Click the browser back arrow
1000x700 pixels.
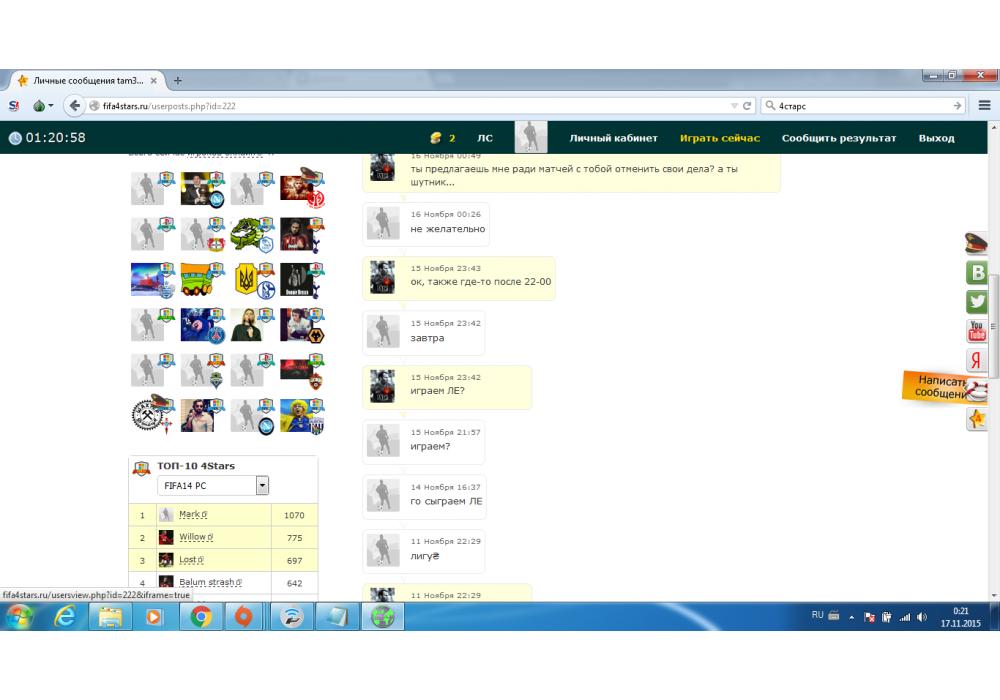[74, 105]
